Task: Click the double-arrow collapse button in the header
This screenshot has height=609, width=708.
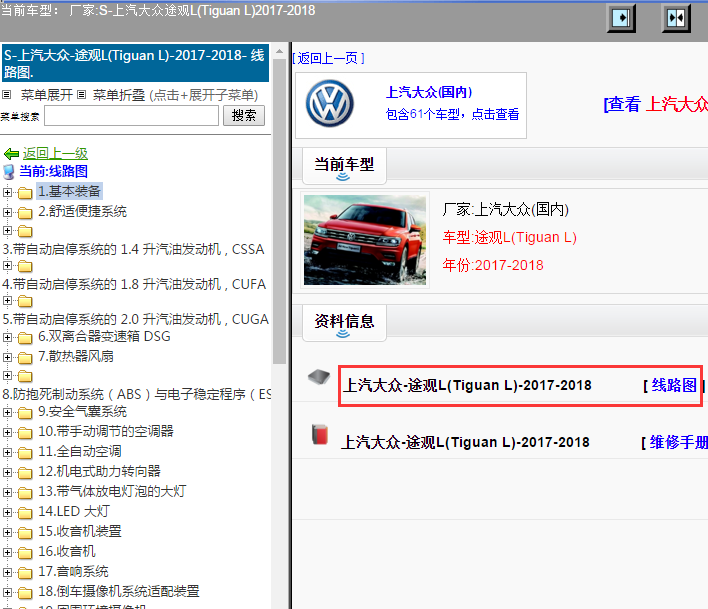Action: [676, 18]
